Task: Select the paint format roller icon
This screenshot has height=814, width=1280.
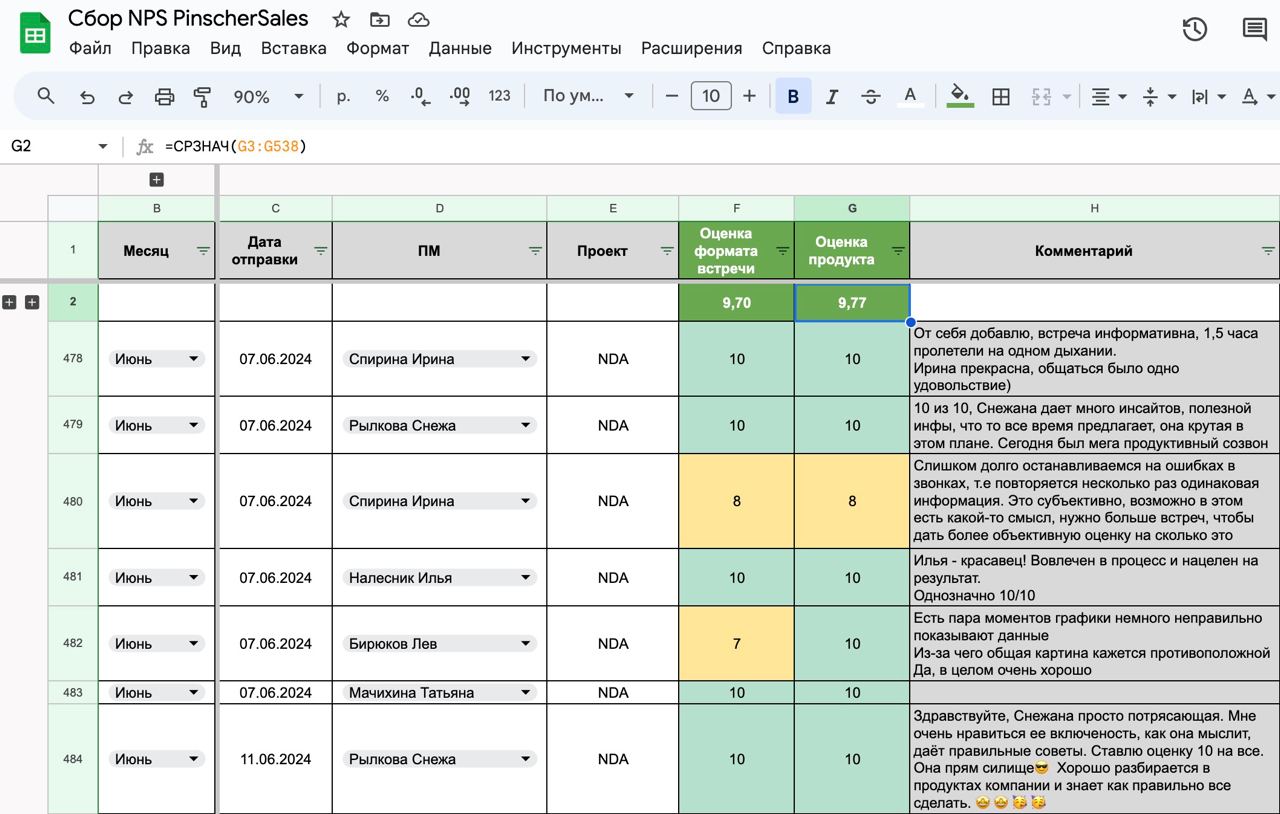Action: (x=202, y=97)
